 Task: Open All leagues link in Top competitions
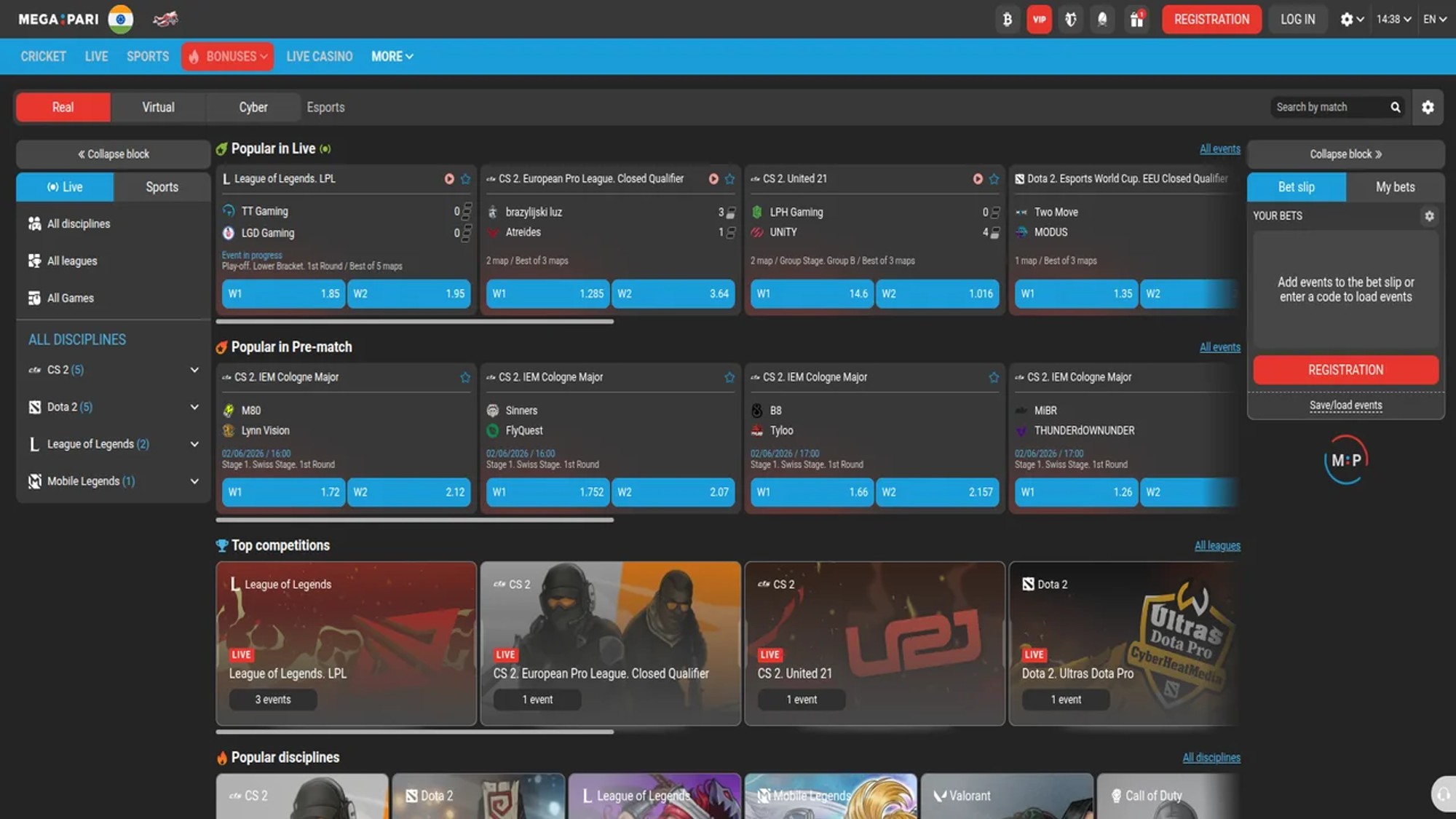(x=1217, y=546)
